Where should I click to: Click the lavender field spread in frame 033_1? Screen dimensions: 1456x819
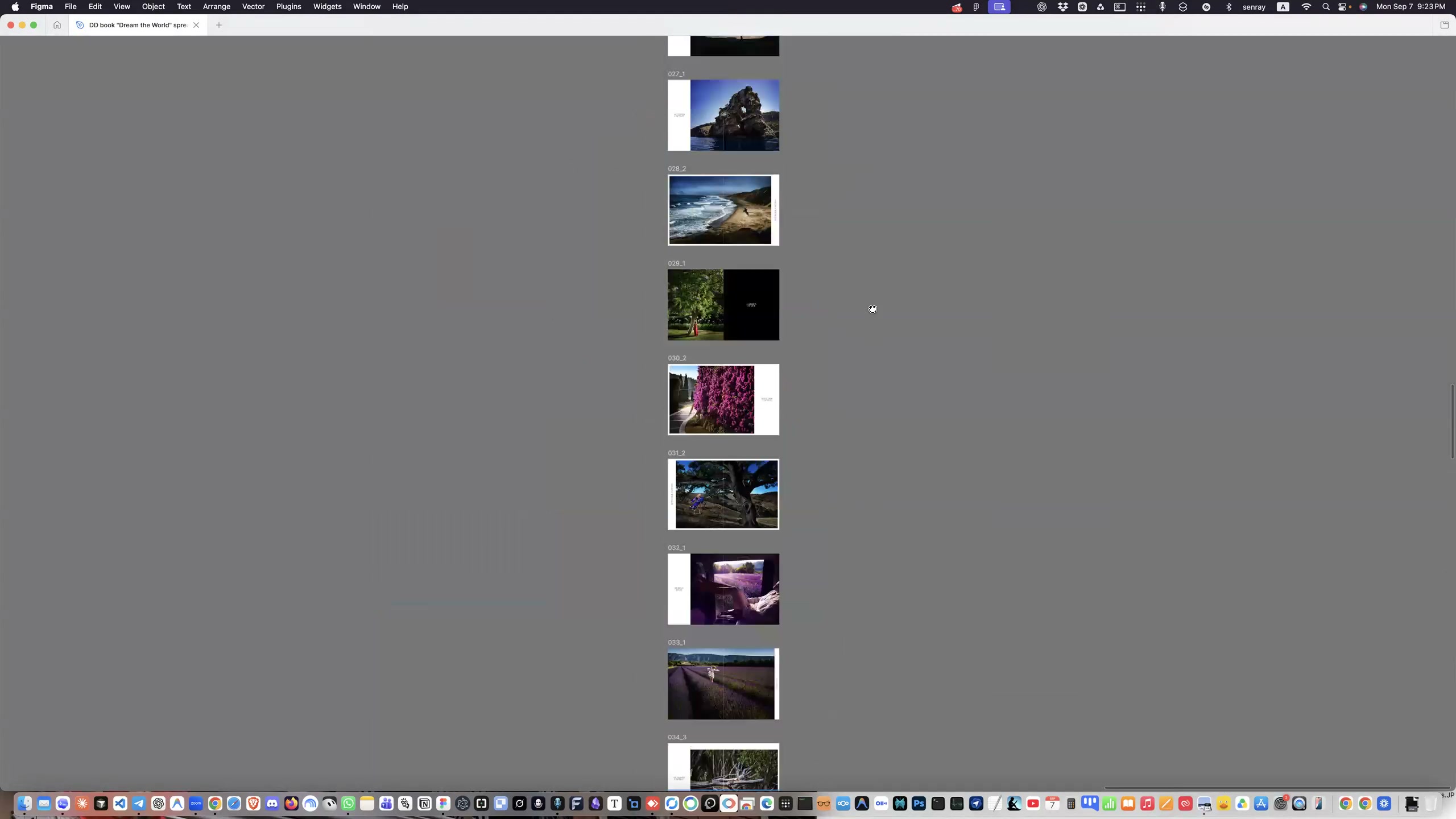pyautogui.click(x=723, y=684)
